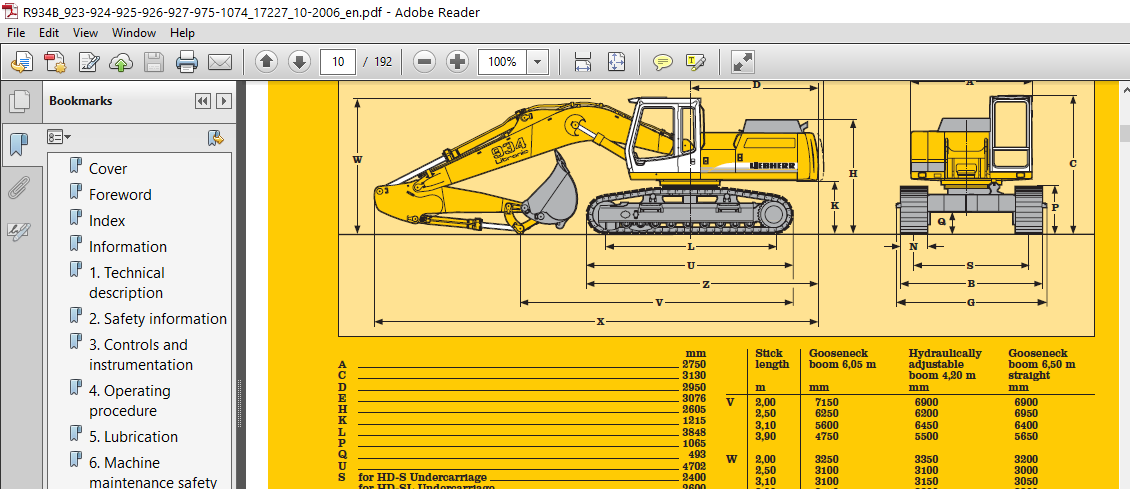
Task: Collapse the bookmarks panel with double arrow
Action: [203, 101]
